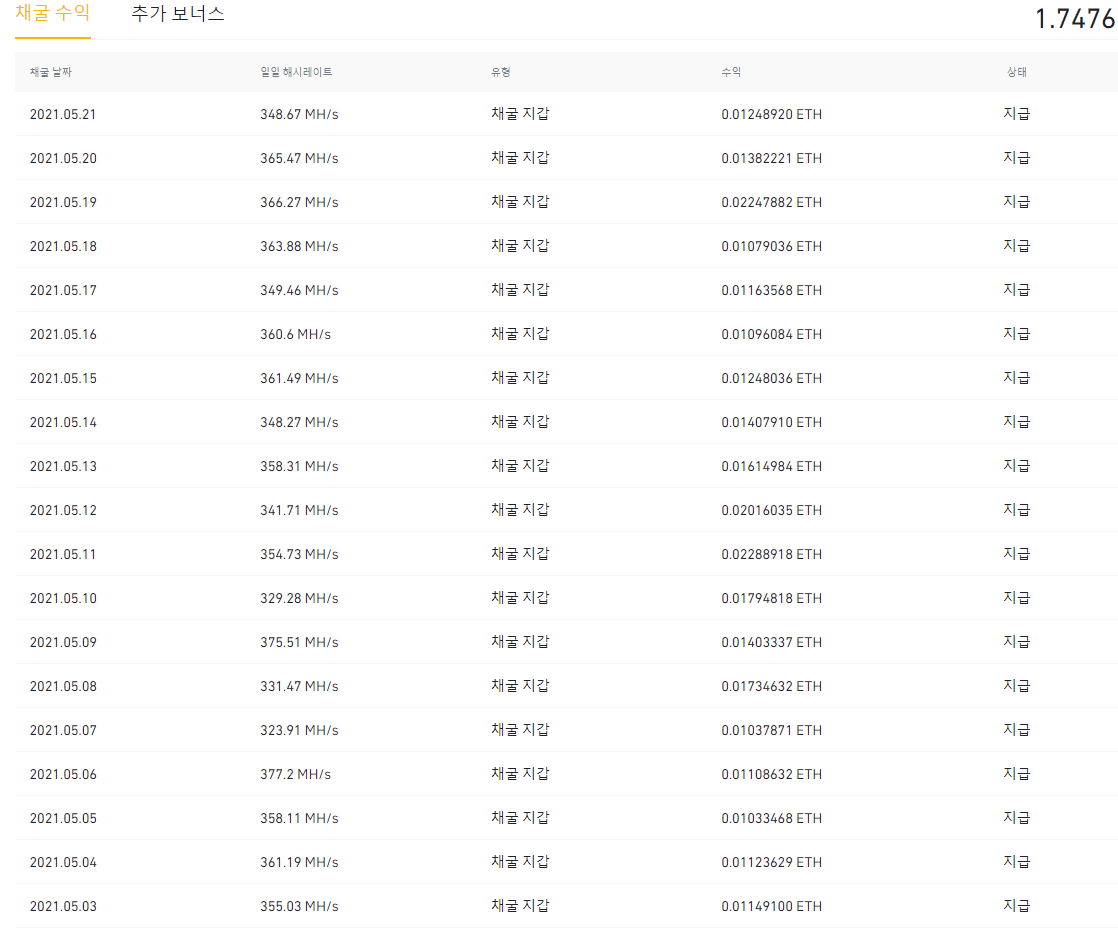Click the hashrate value 361.49 MH/s
The width and height of the screenshot is (1118, 930).
pyautogui.click(x=299, y=378)
